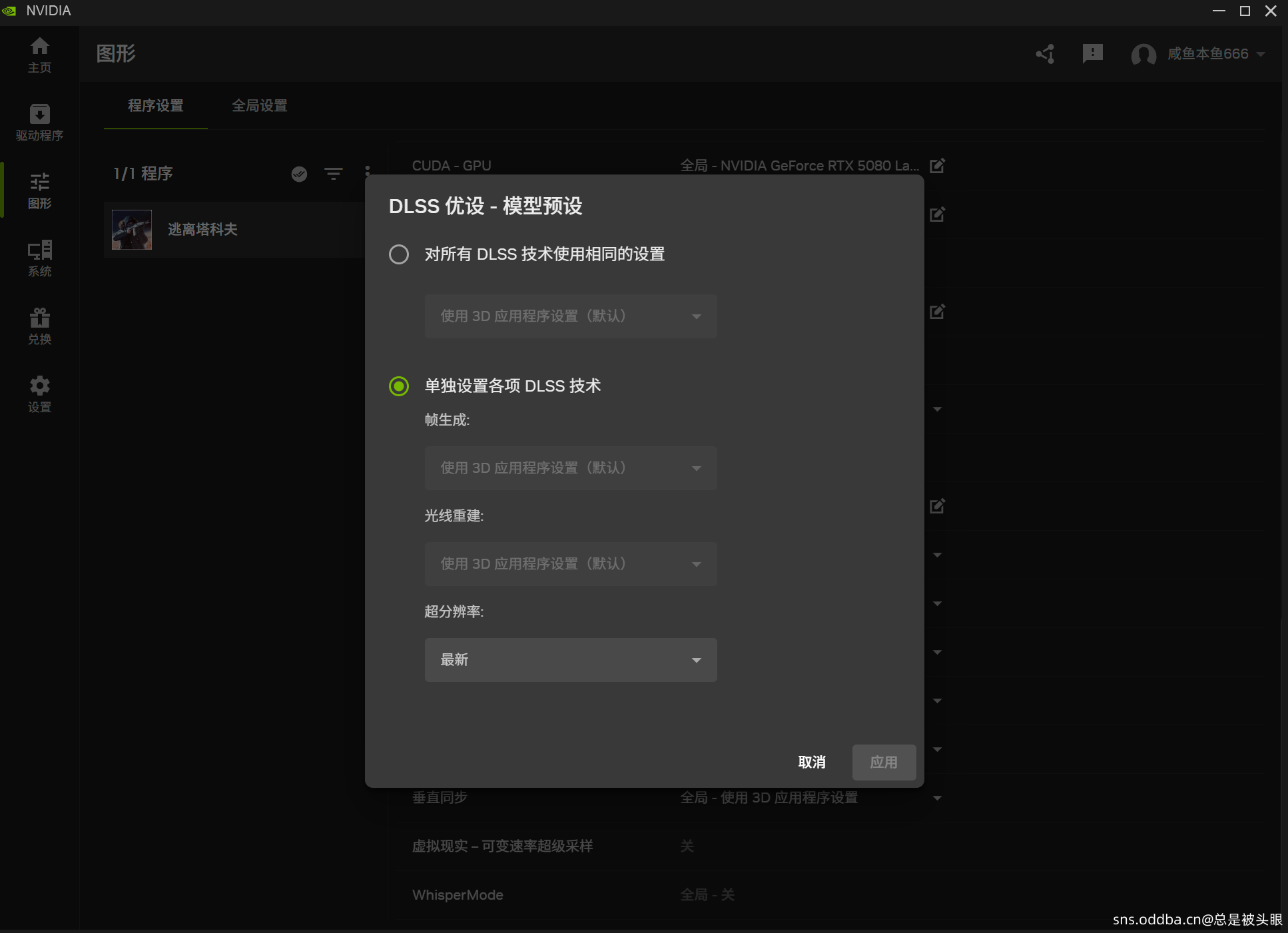Click the CUDA - GPU setting label
Viewport: 1288px width, 933px height.
[x=452, y=165]
